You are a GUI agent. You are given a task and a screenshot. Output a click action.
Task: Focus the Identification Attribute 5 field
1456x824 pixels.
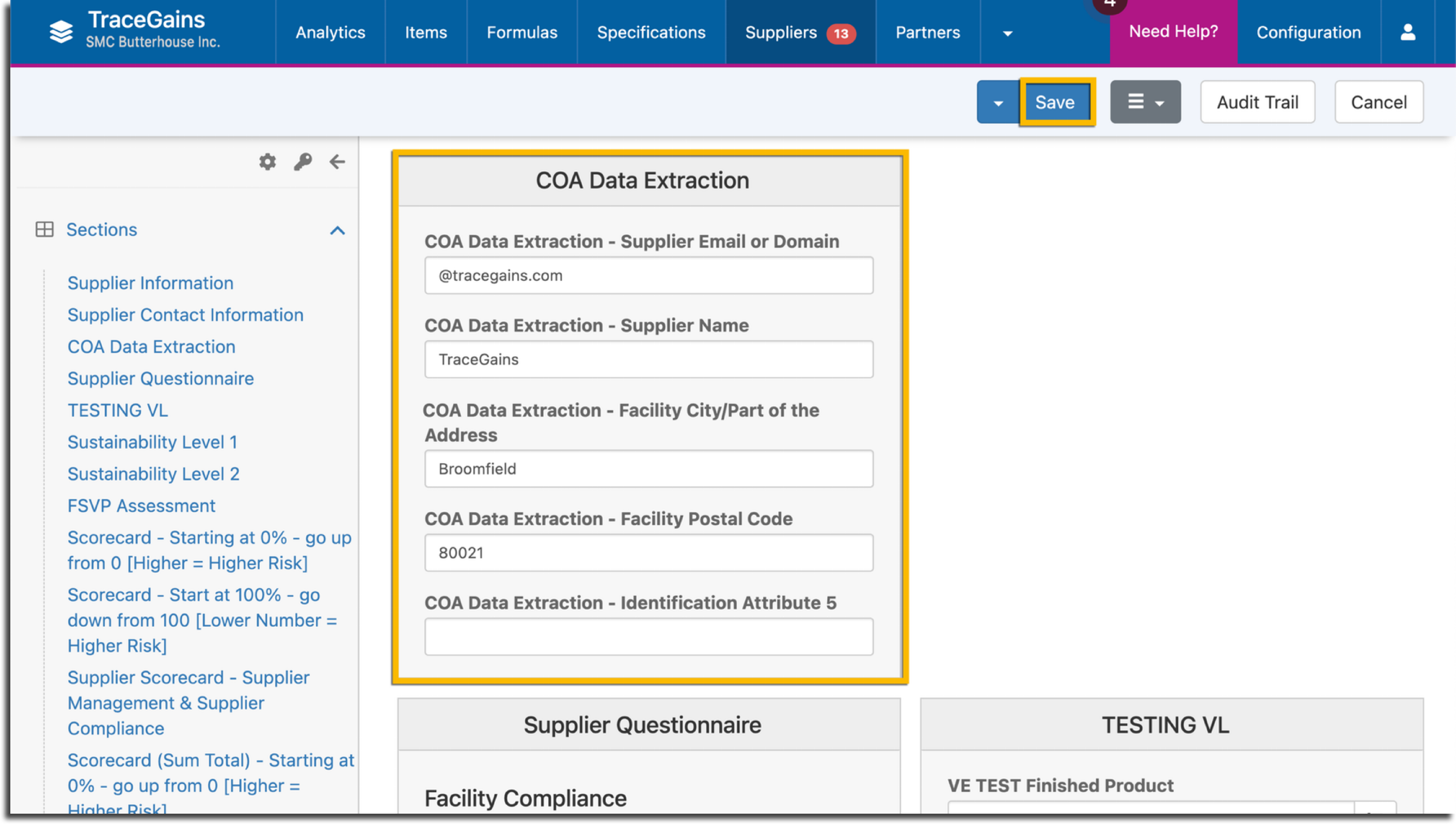(x=648, y=637)
